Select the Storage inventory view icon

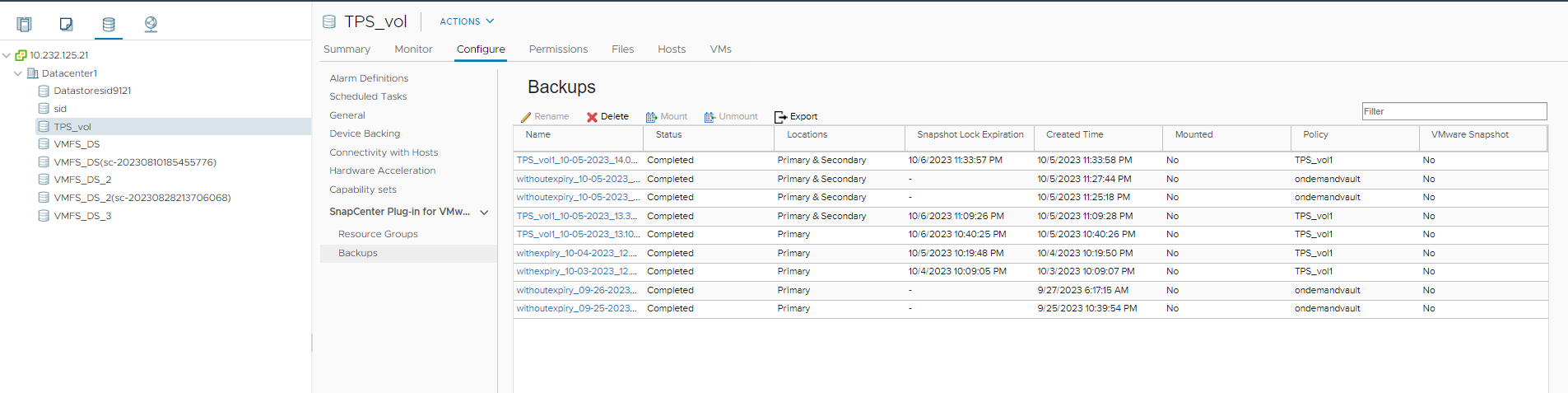pyautogui.click(x=109, y=24)
